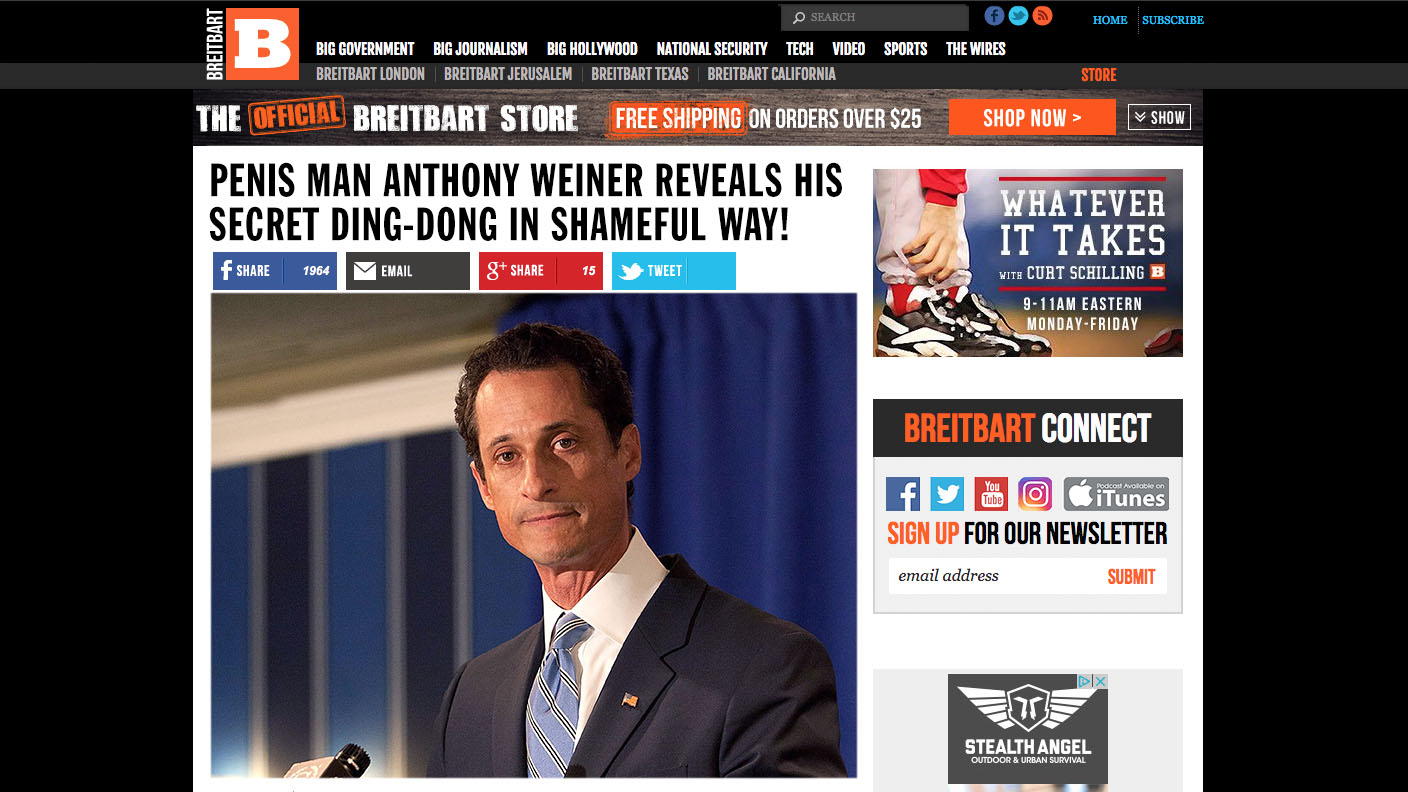
Task: Open Breitbart Connect YouTube icon
Action: (991, 494)
